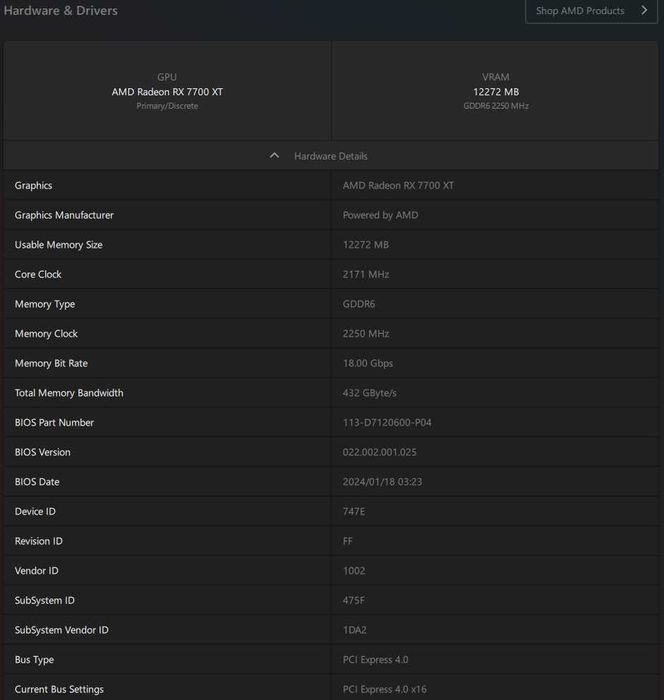Click the Core Clock label
The width and height of the screenshot is (664, 700).
pos(38,274)
